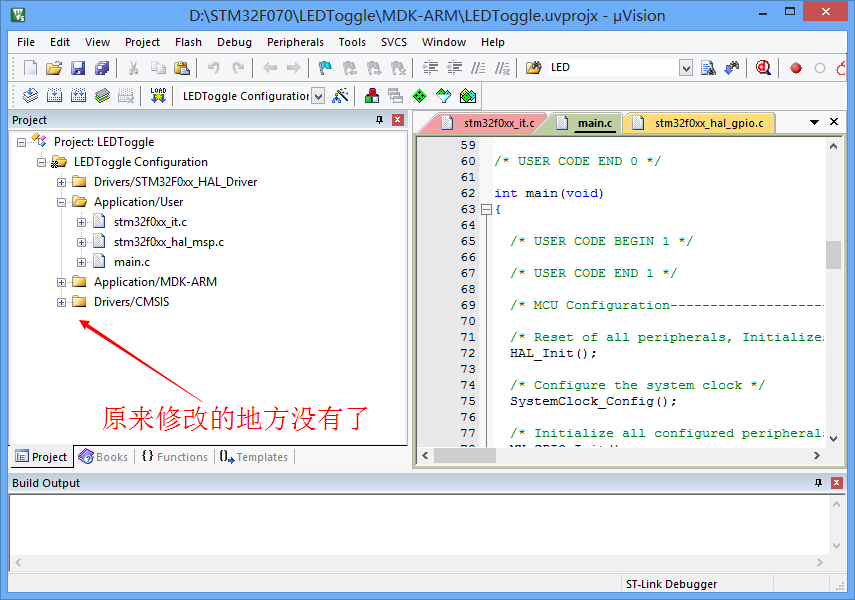The height and width of the screenshot is (600, 855).
Task: Open the File menu
Action: pos(26,42)
